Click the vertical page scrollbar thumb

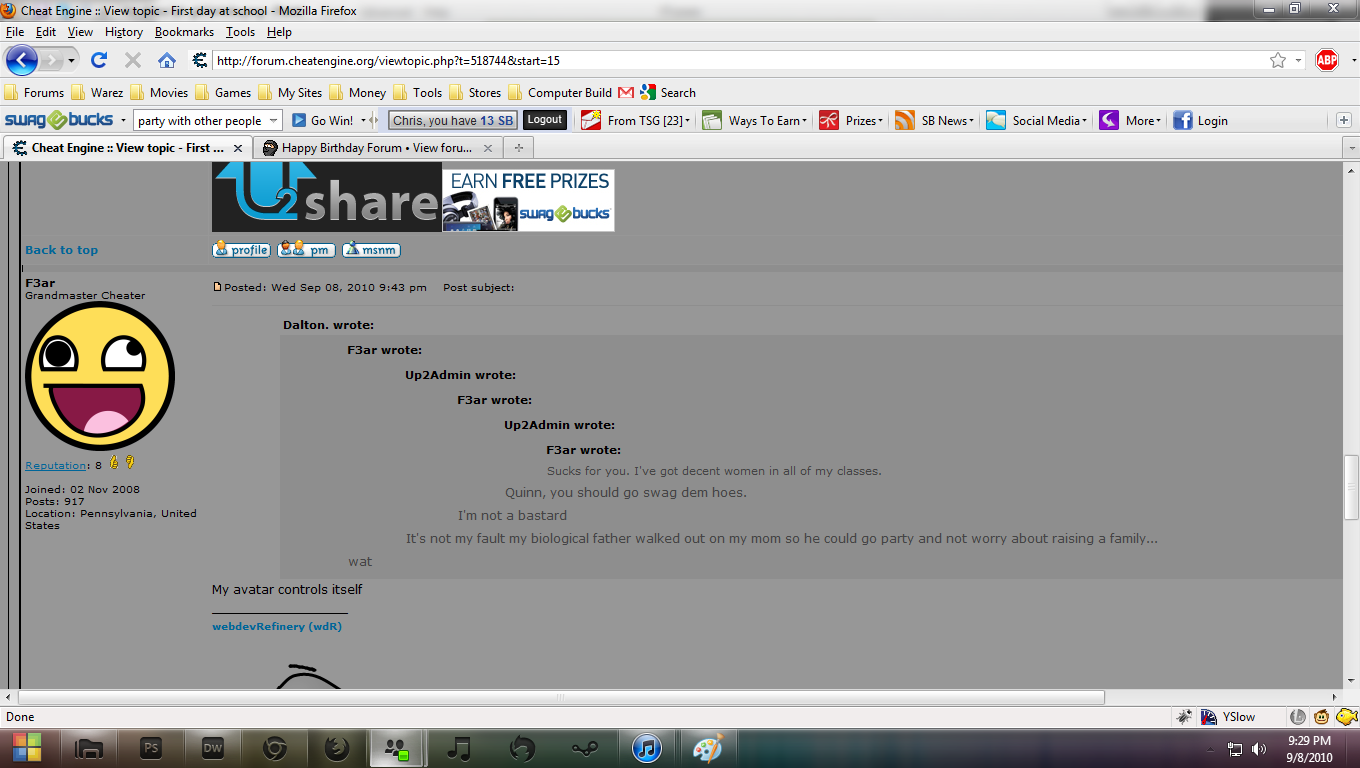1351,487
